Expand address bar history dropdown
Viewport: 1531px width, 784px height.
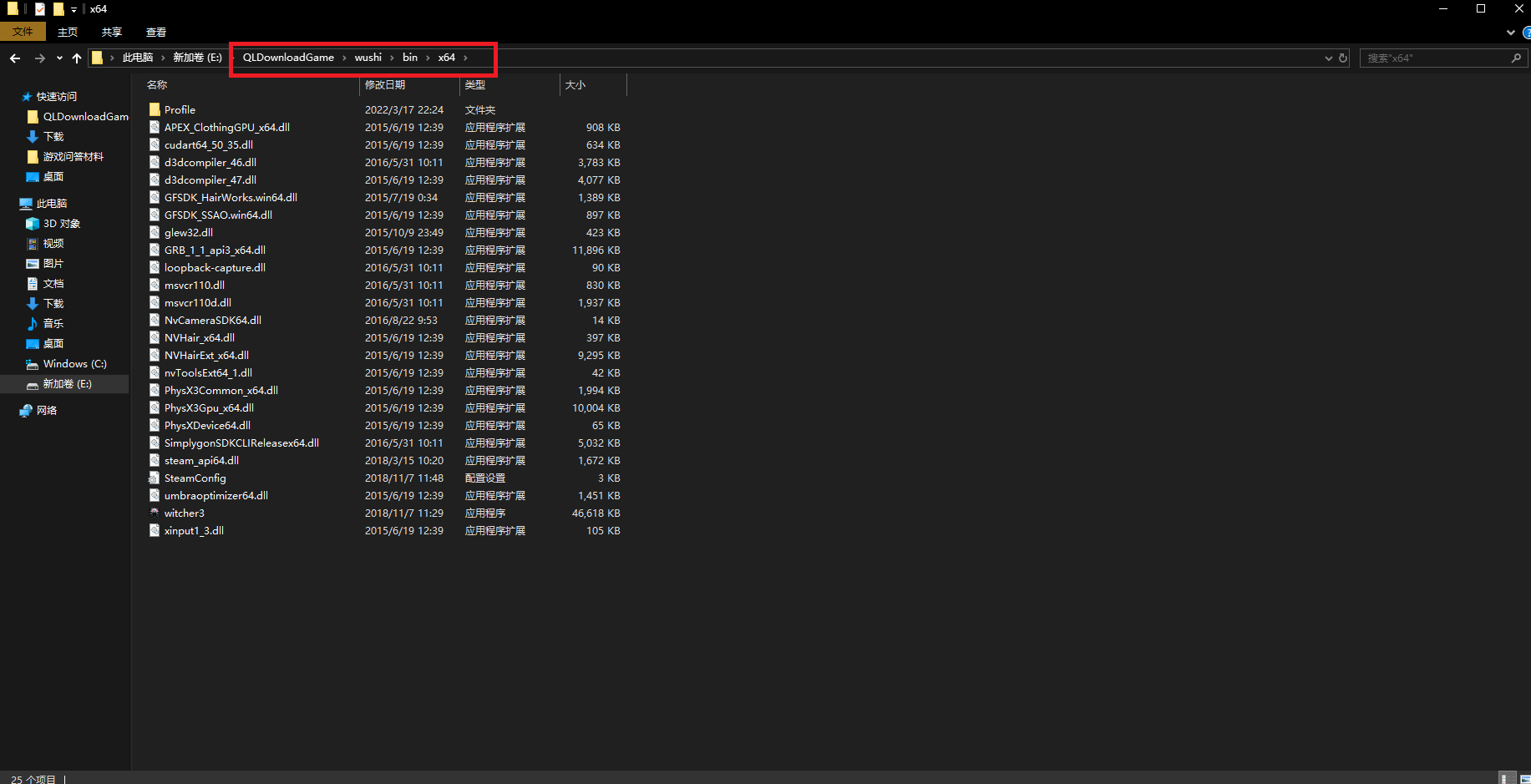coord(1329,58)
